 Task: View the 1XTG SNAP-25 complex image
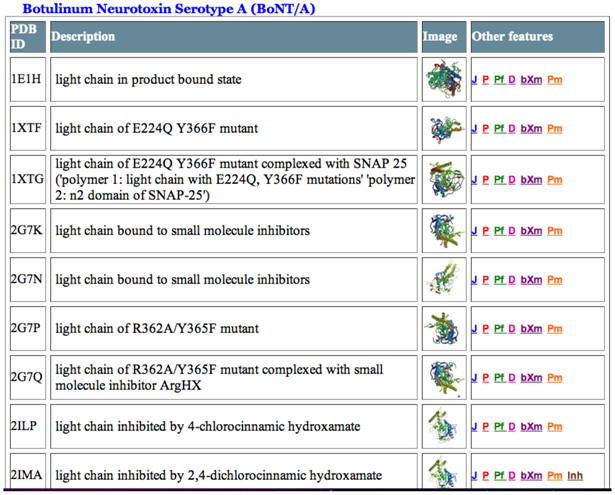point(441,180)
